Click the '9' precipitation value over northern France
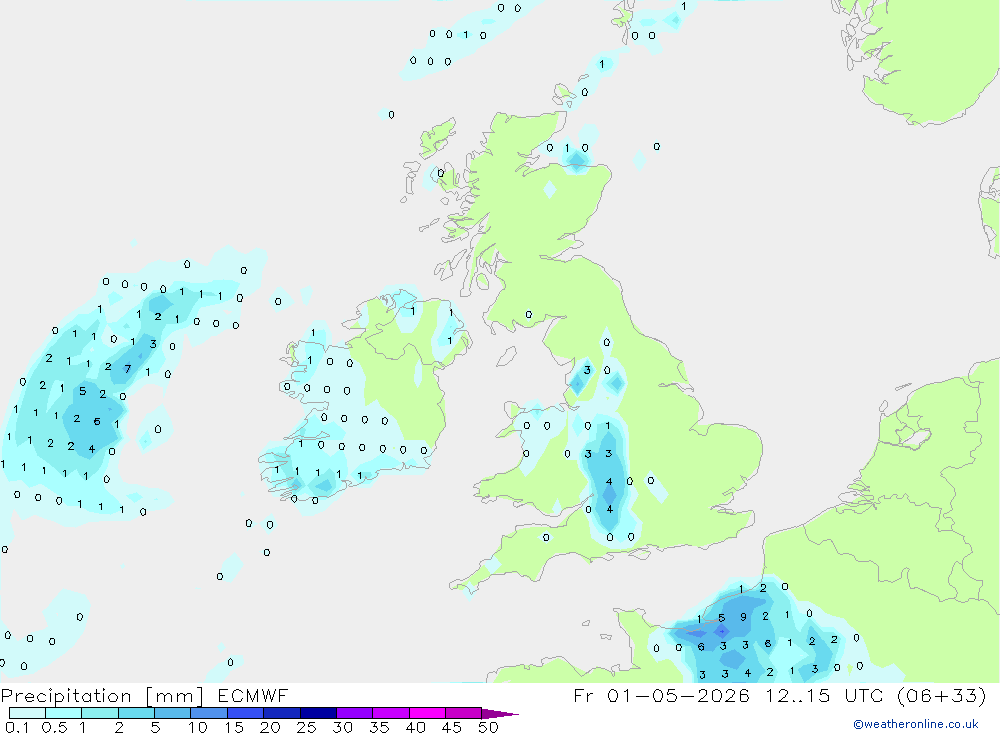 743,617
